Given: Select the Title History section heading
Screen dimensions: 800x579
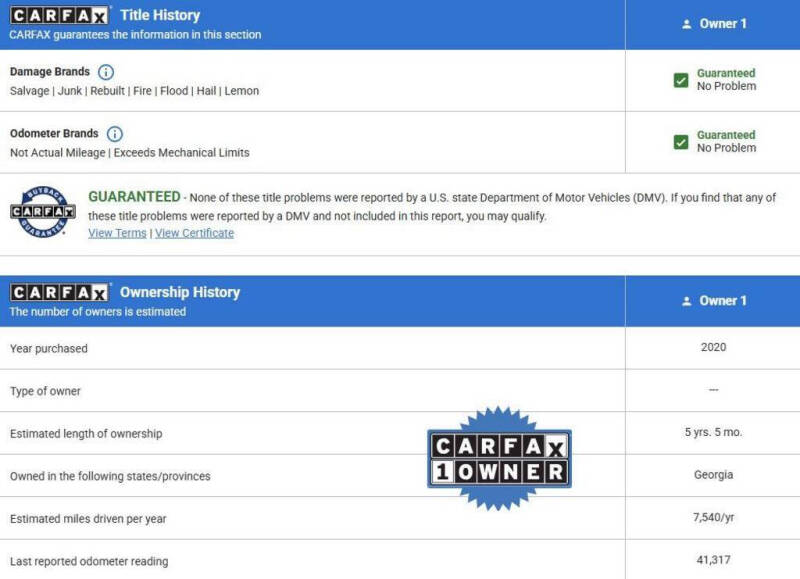Looking at the screenshot, I should coord(160,15).
